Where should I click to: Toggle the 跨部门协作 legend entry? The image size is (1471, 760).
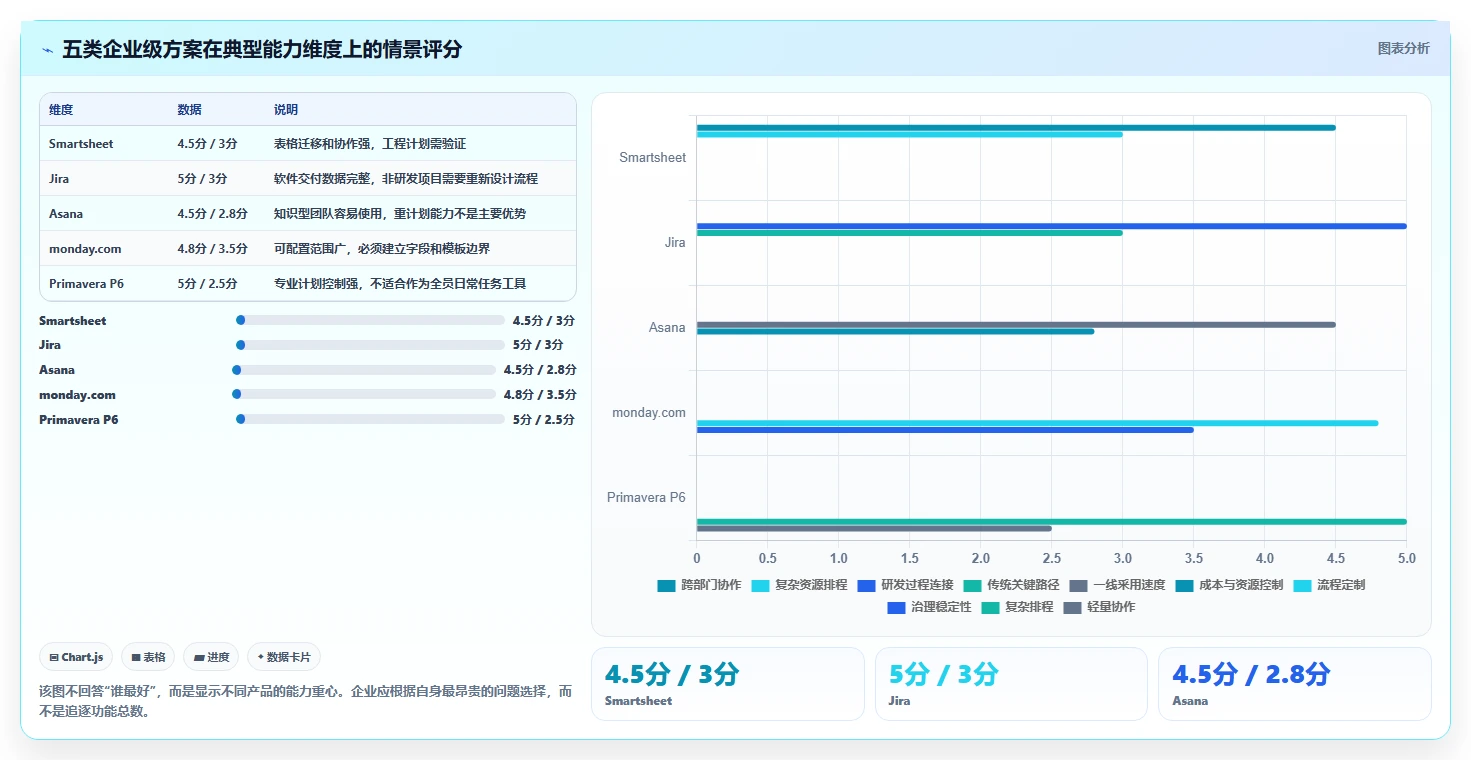(699, 585)
